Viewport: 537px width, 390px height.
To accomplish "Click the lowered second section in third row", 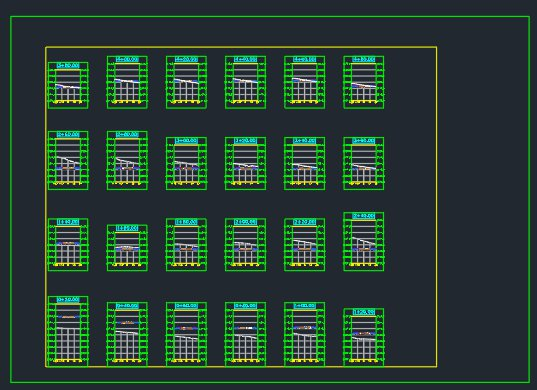I will click(x=127, y=248).
